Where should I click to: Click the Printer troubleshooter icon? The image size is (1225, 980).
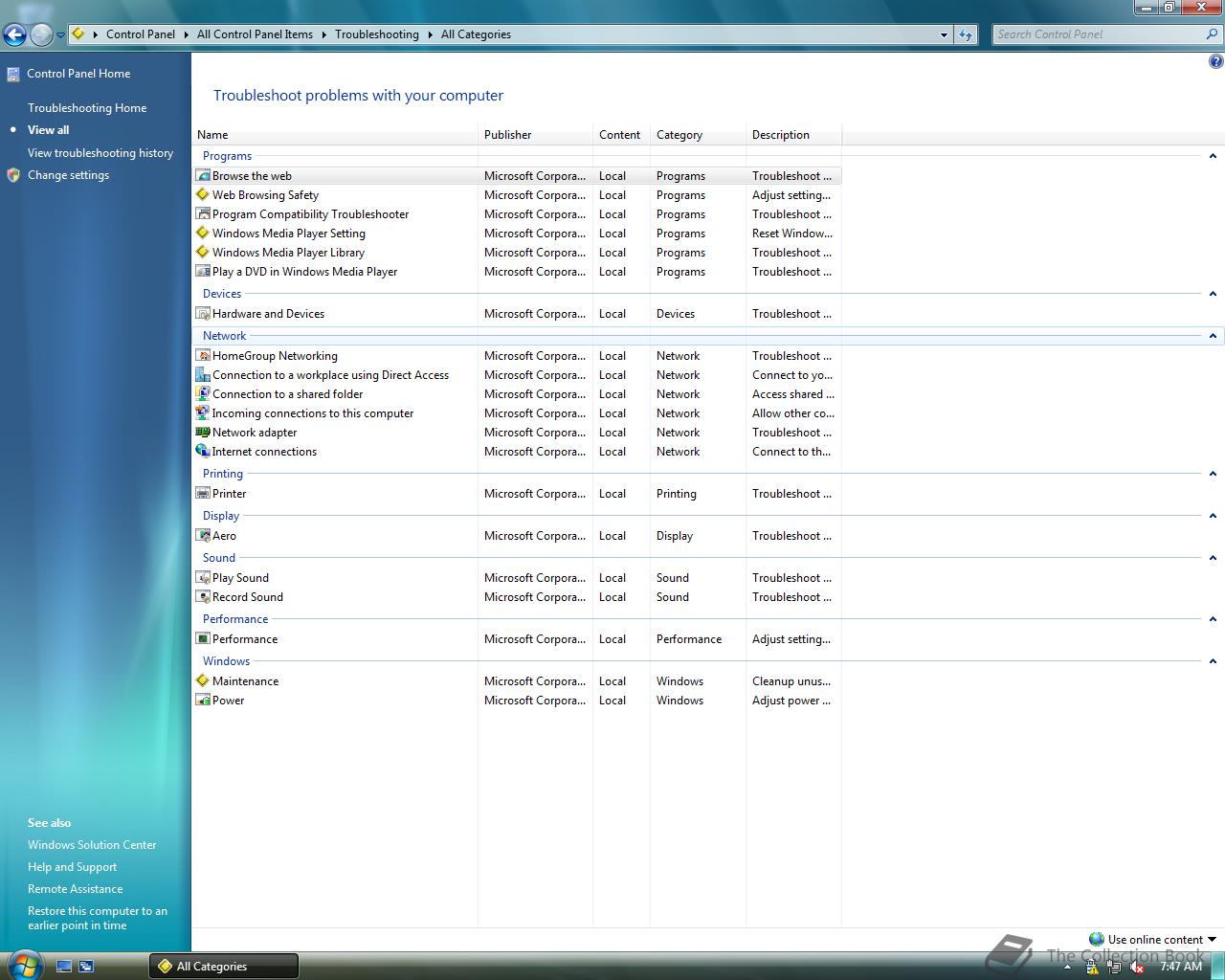click(203, 493)
